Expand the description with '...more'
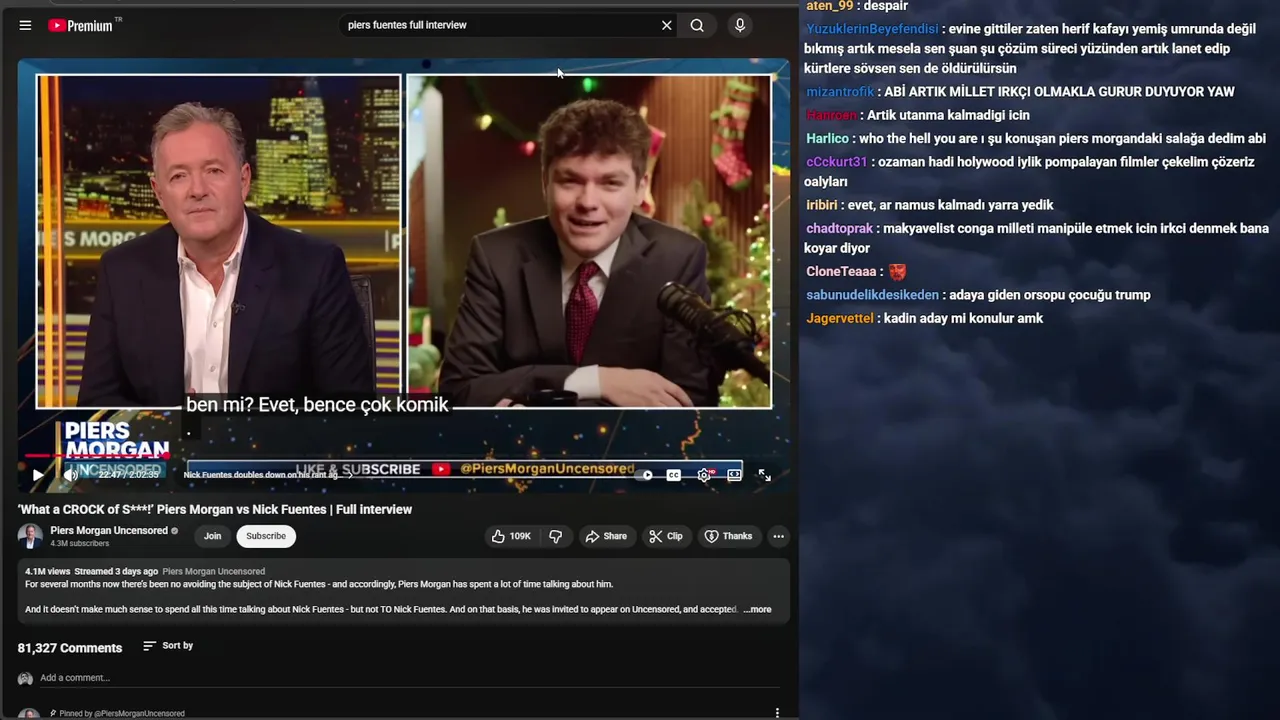The height and width of the screenshot is (720, 1280). tap(758, 609)
